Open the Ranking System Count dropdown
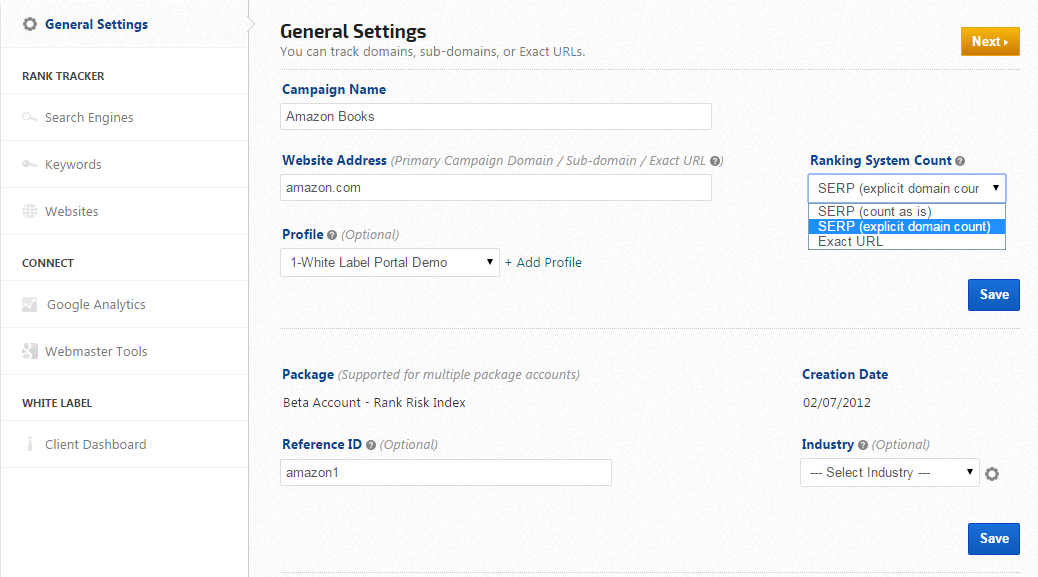The image size is (1038, 577). coord(906,188)
